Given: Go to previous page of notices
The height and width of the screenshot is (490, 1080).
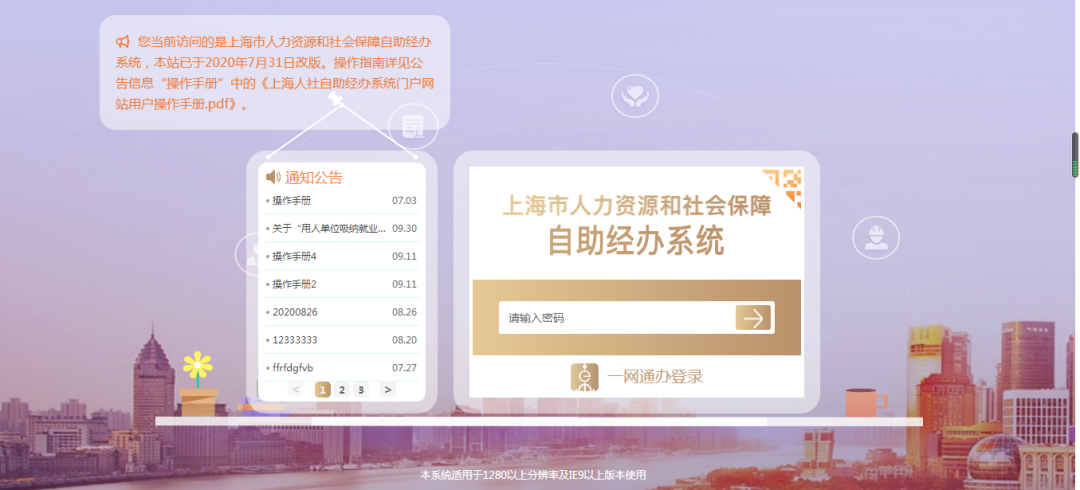Looking at the screenshot, I should pyautogui.click(x=297, y=390).
